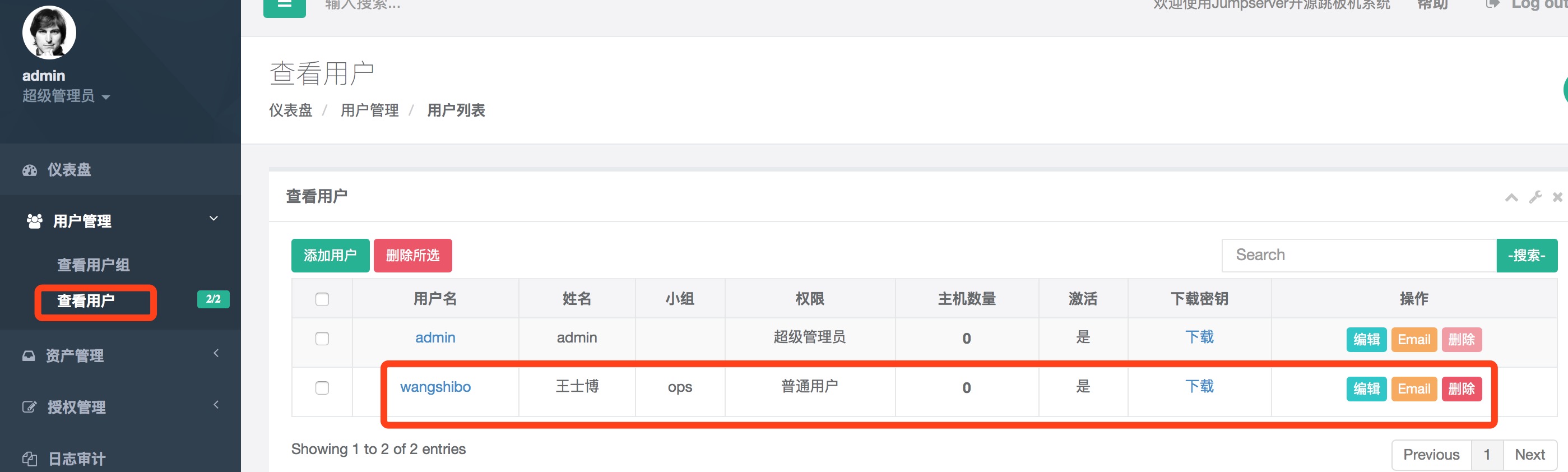Image resolution: width=1568 pixels, height=472 pixels.
Task: Click the log audit files icon
Action: coord(29,459)
